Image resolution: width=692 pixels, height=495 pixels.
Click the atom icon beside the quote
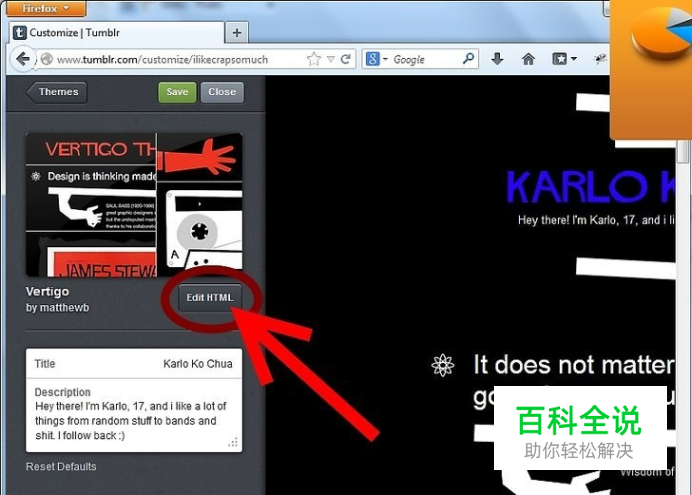tap(443, 365)
